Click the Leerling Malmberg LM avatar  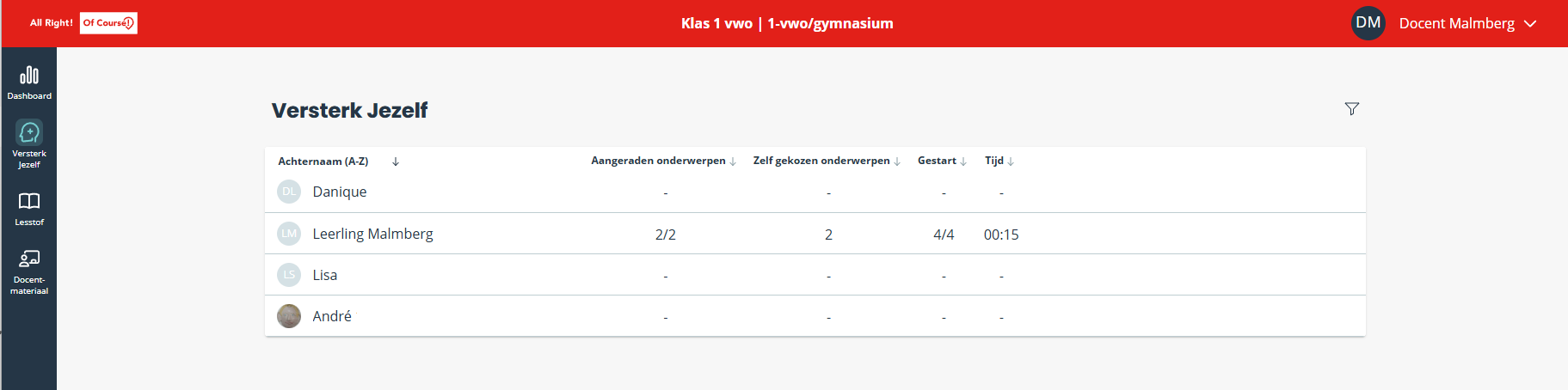(289, 233)
